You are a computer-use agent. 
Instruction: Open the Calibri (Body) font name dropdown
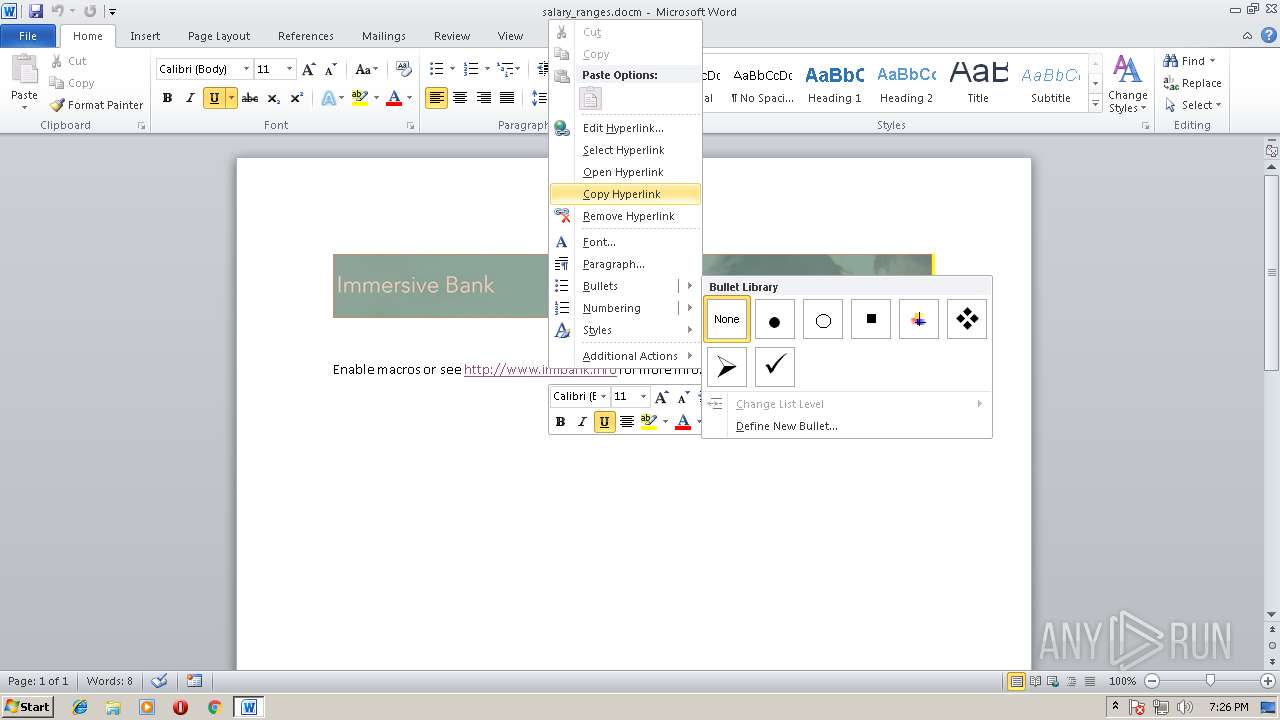[x=246, y=69]
